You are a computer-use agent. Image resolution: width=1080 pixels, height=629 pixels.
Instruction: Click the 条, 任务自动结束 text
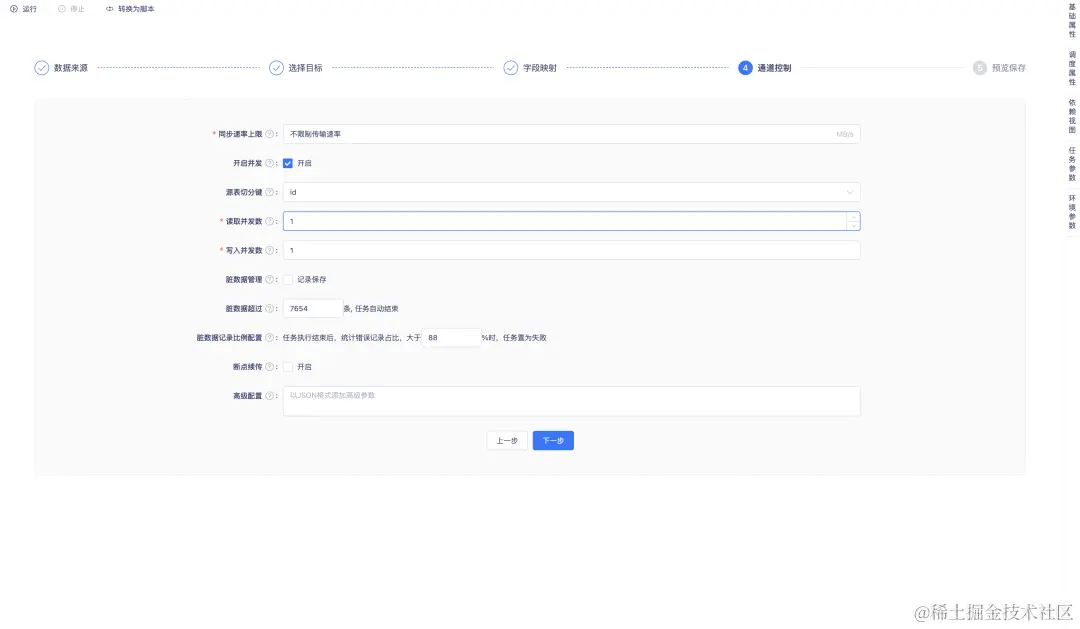tap(371, 309)
